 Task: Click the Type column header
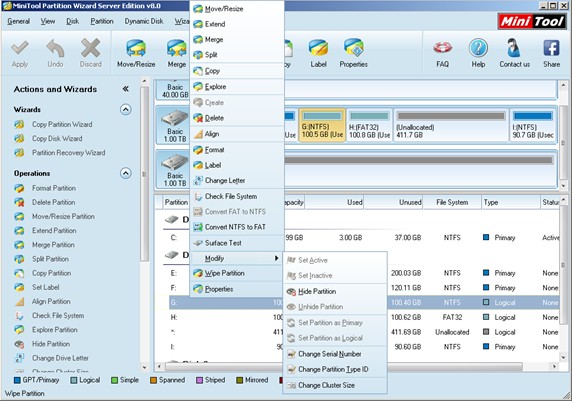[x=510, y=202]
